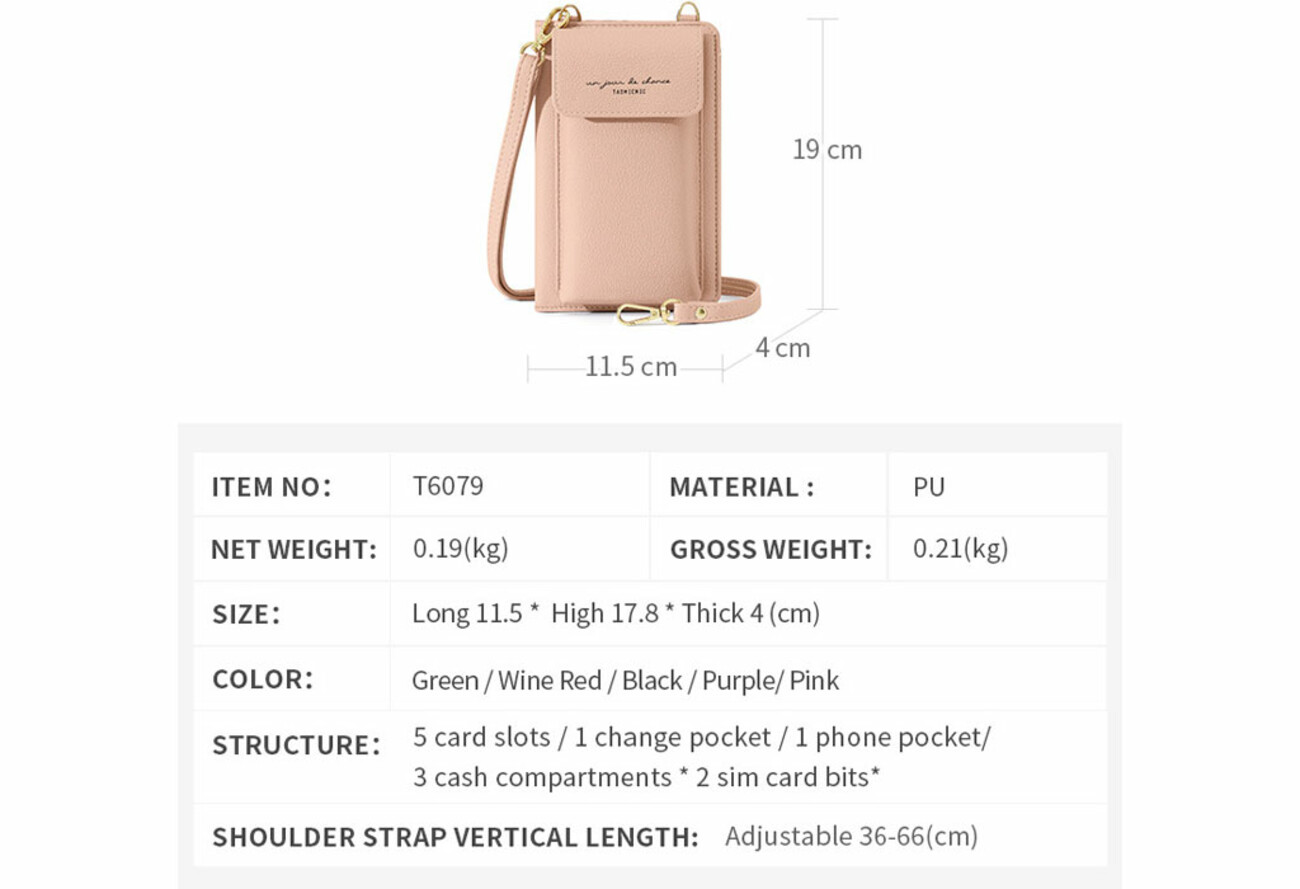
Task: Click the script logo on bag flap
Action: 628,84
